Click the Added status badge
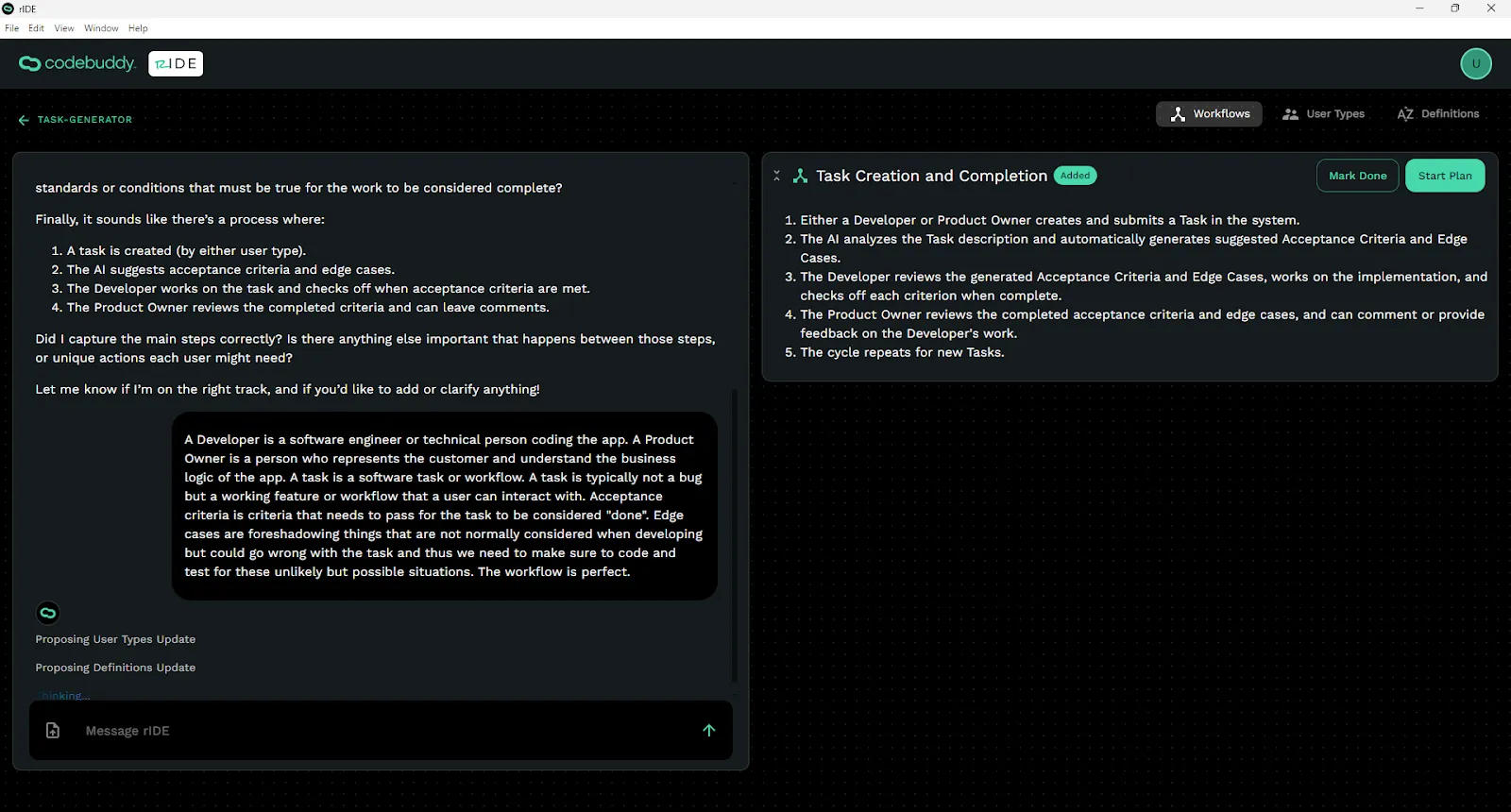This screenshot has height=812, width=1511. click(1075, 176)
